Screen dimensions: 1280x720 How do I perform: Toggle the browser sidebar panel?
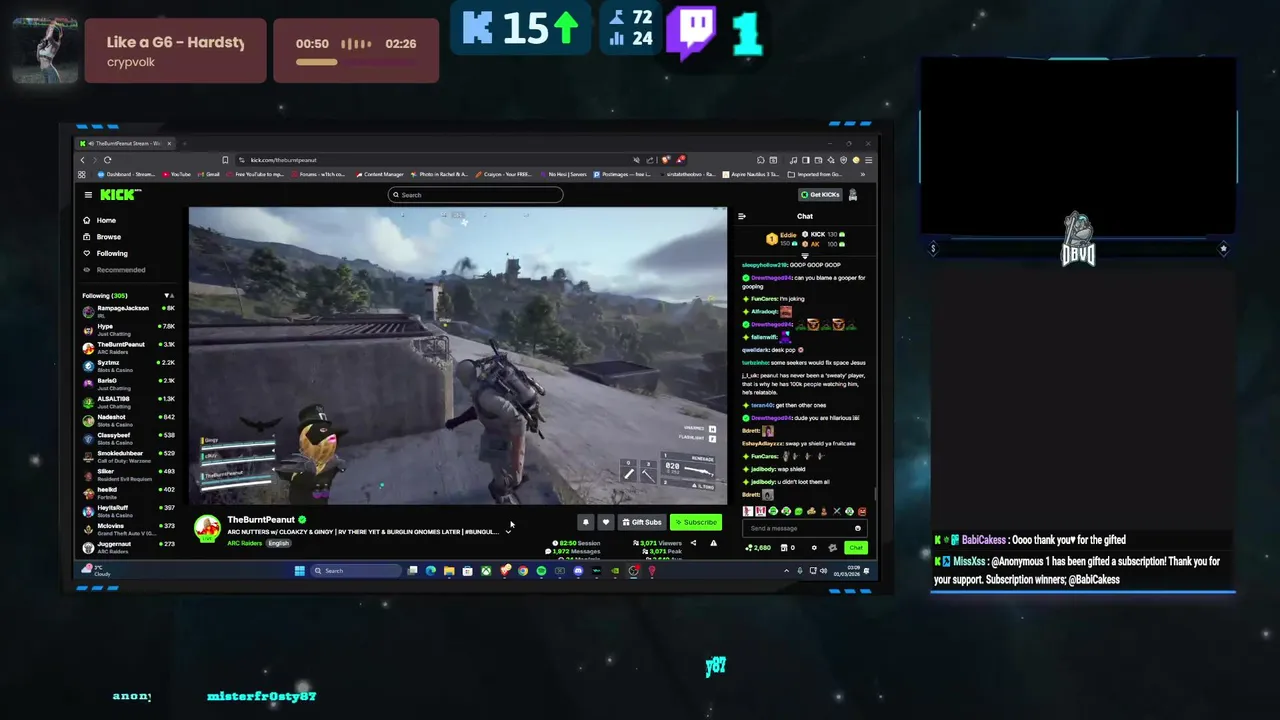tap(806, 160)
